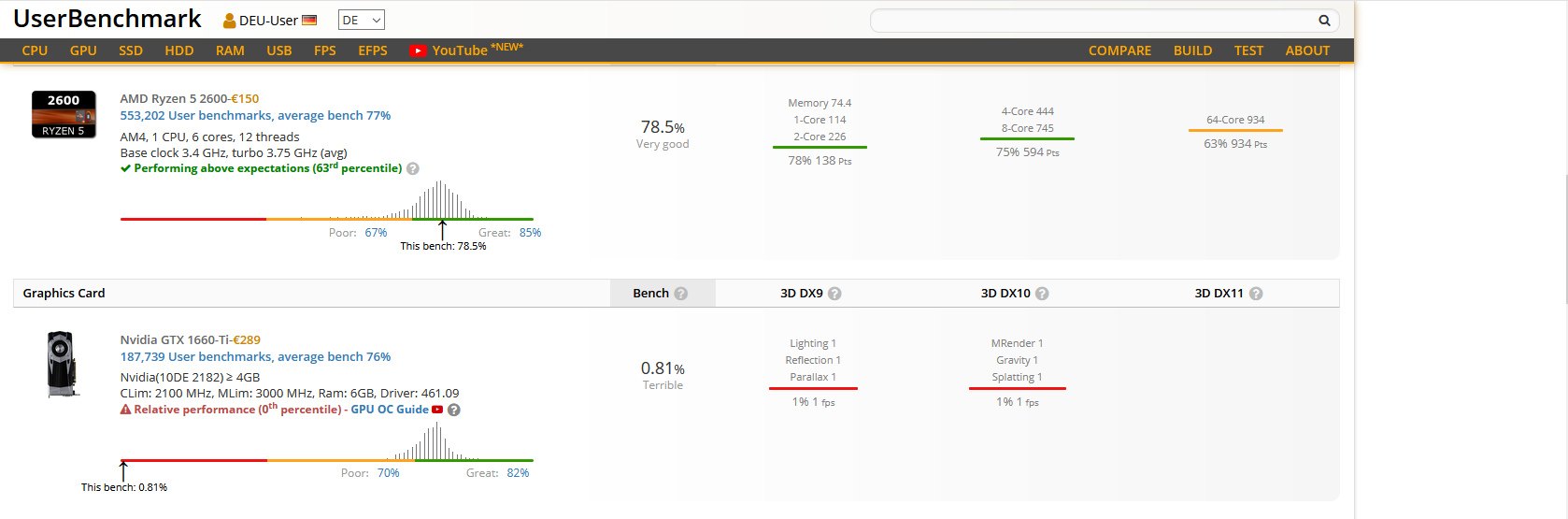1568x519 pixels.
Task: Click Ryzen Poor 67% link
Action: [376, 233]
